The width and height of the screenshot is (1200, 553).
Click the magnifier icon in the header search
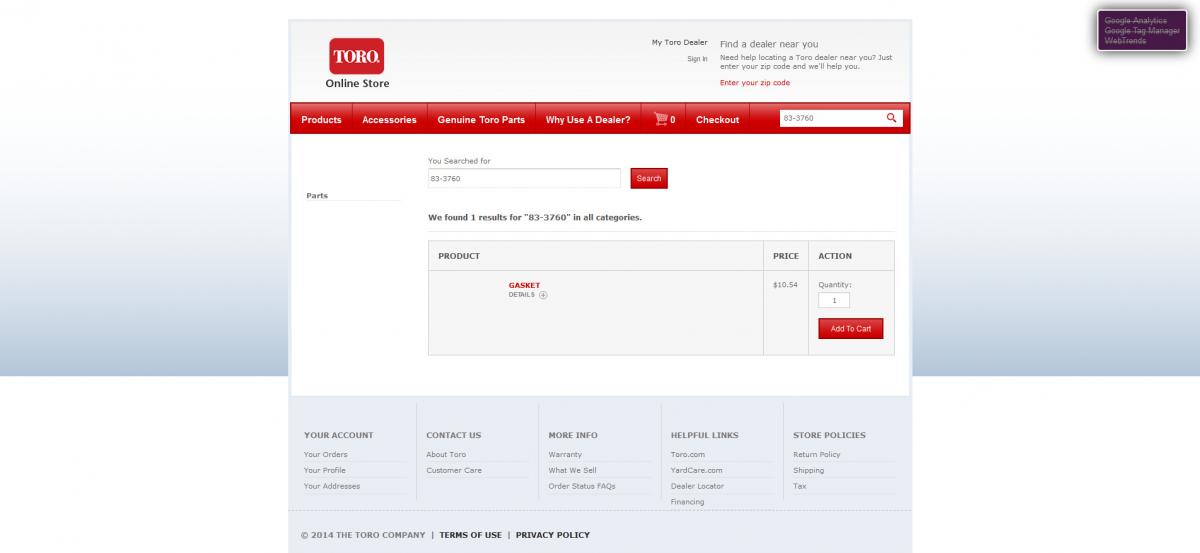coord(891,118)
